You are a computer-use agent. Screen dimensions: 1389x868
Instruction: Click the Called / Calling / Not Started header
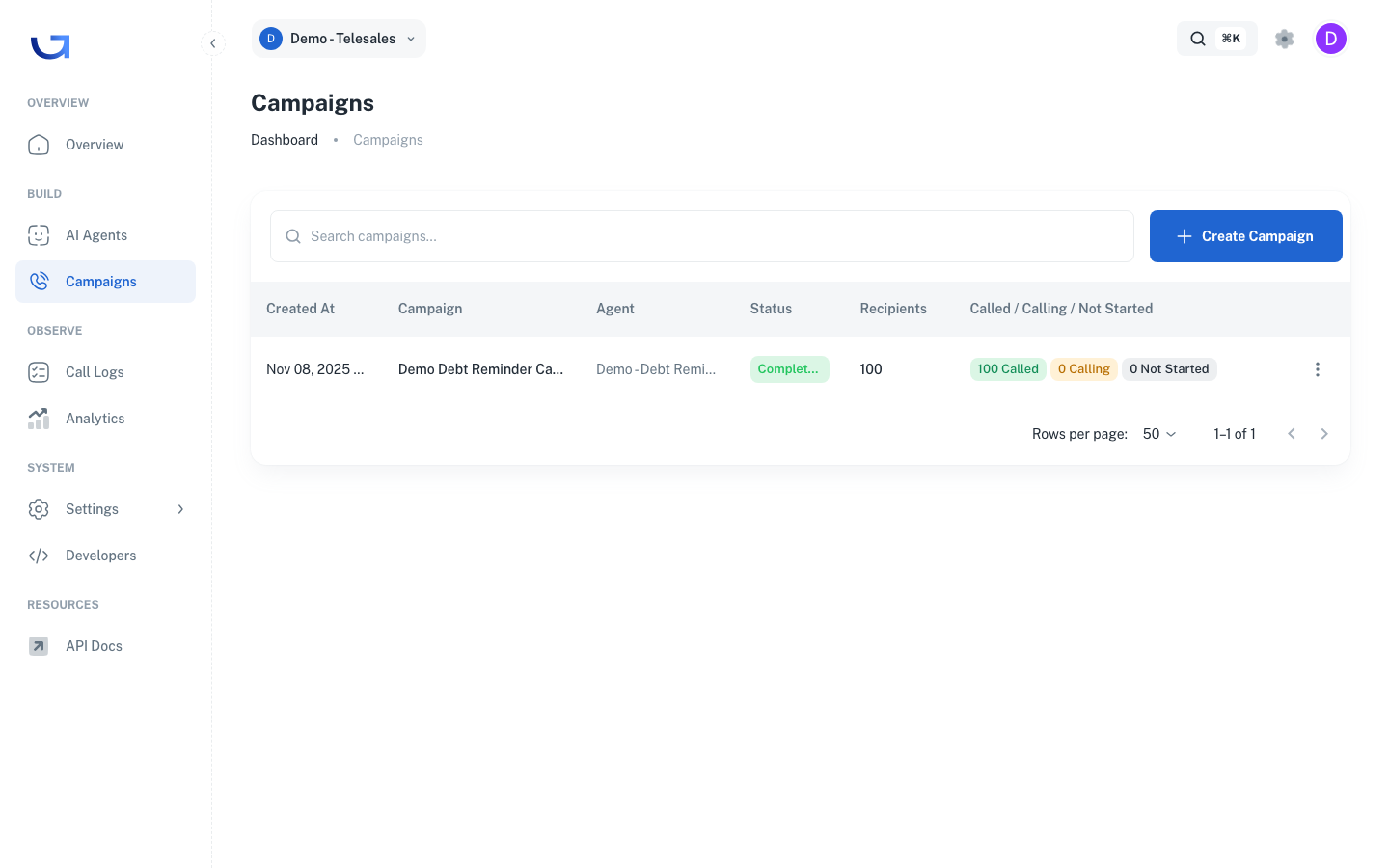pos(1061,309)
